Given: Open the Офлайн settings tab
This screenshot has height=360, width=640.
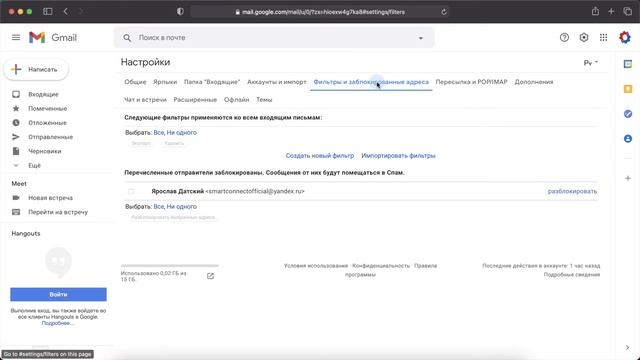Looking at the screenshot, I should pyautogui.click(x=236, y=100).
